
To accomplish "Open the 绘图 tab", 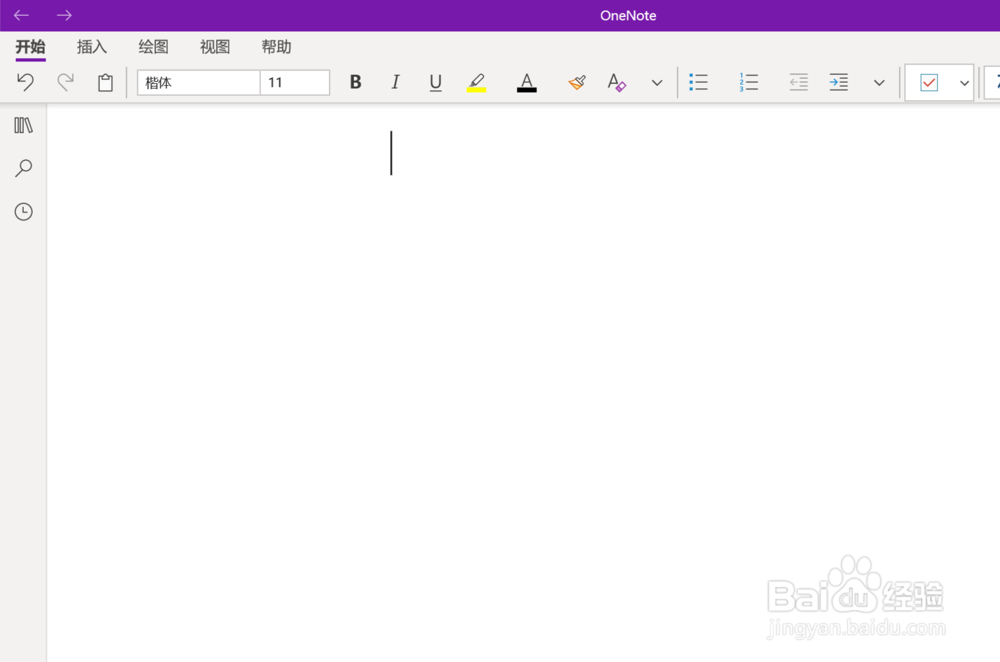I will tap(153, 47).
